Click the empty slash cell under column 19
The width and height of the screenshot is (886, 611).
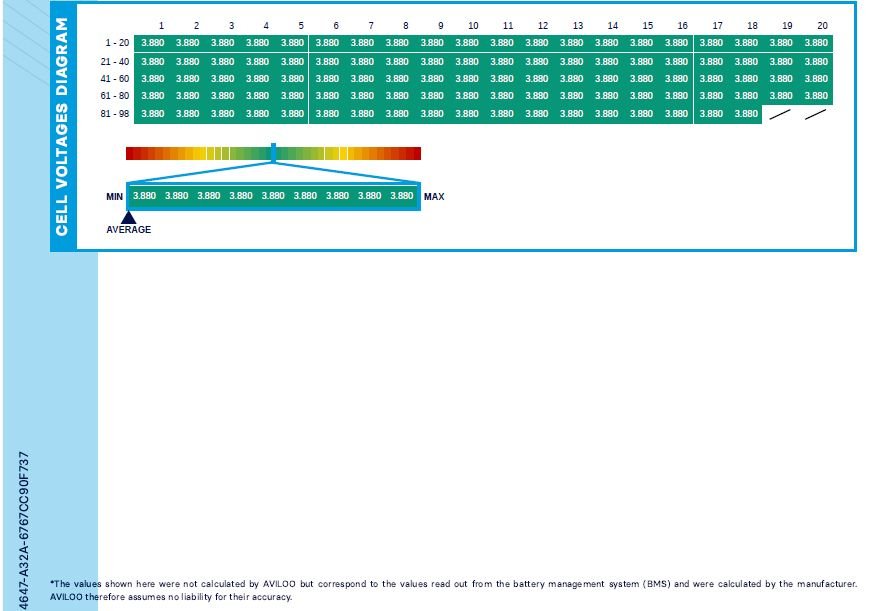(781, 114)
